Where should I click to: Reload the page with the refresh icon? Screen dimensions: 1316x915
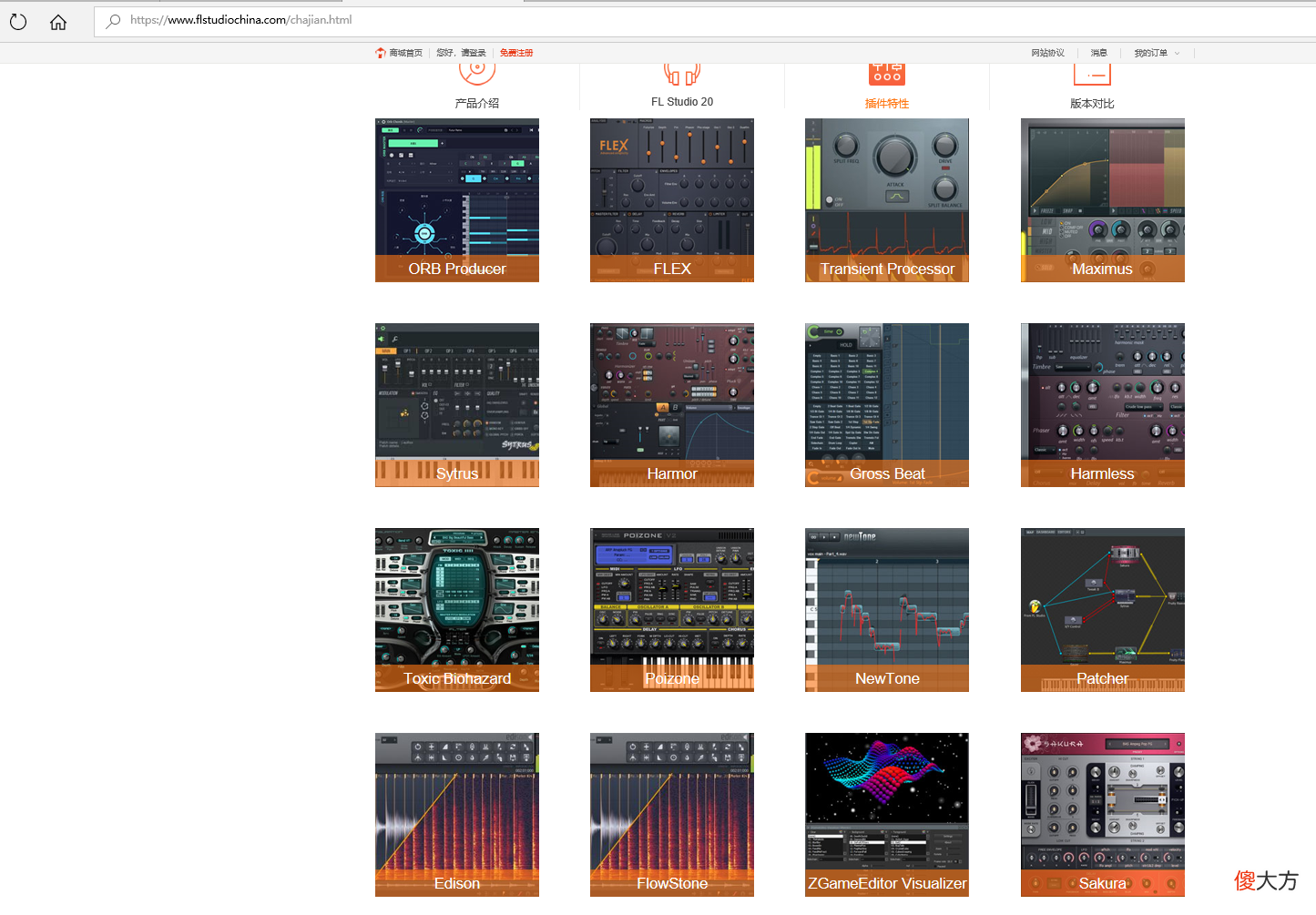[18, 21]
